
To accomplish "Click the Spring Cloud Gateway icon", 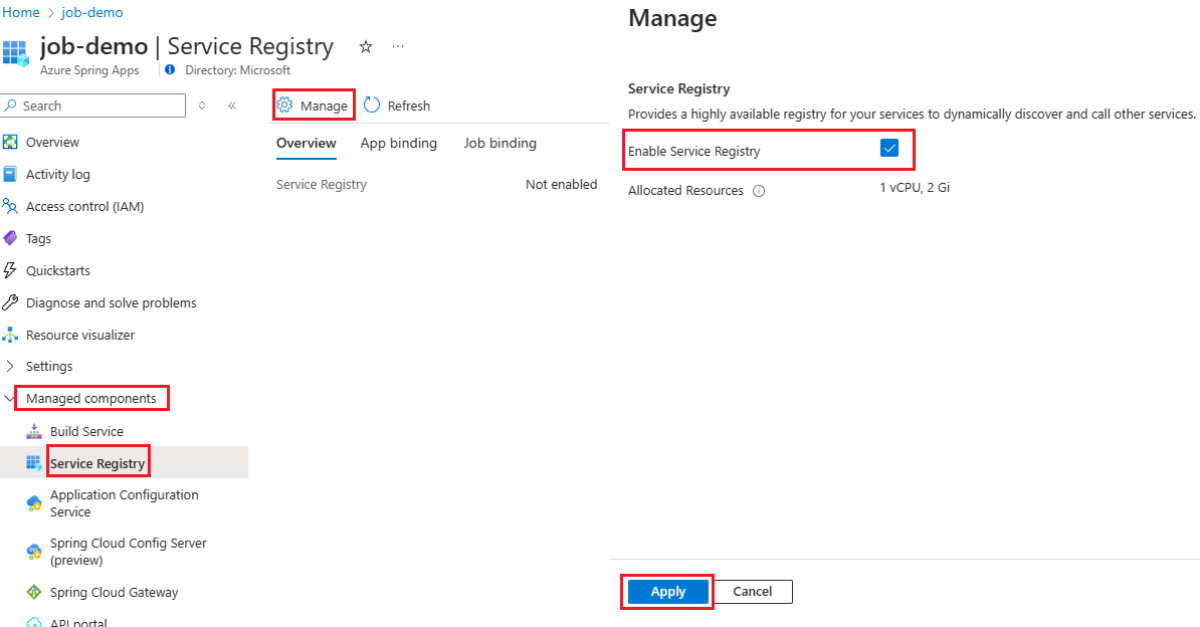I will pos(34,592).
